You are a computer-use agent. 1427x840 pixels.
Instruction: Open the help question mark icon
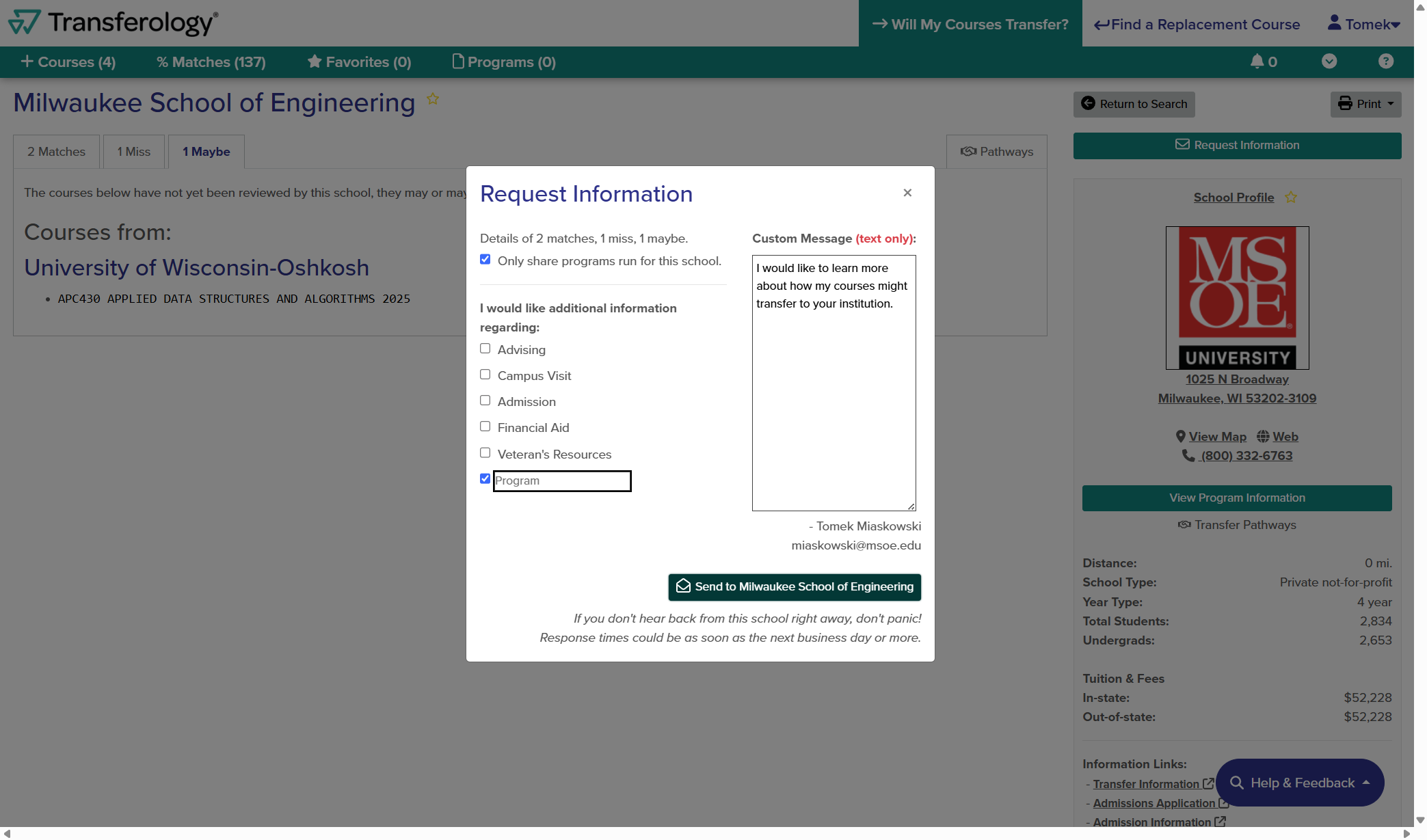point(1386,62)
